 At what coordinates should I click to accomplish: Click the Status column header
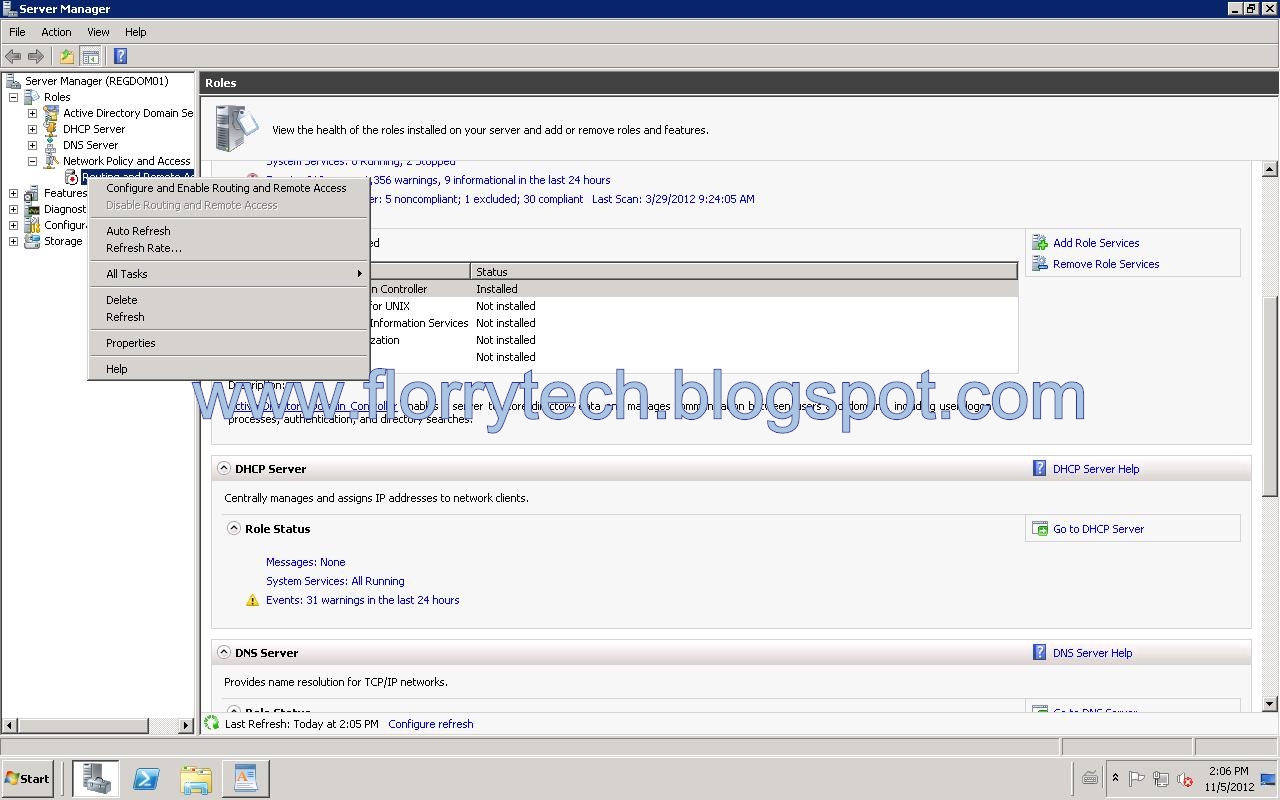pyautogui.click(x=743, y=272)
